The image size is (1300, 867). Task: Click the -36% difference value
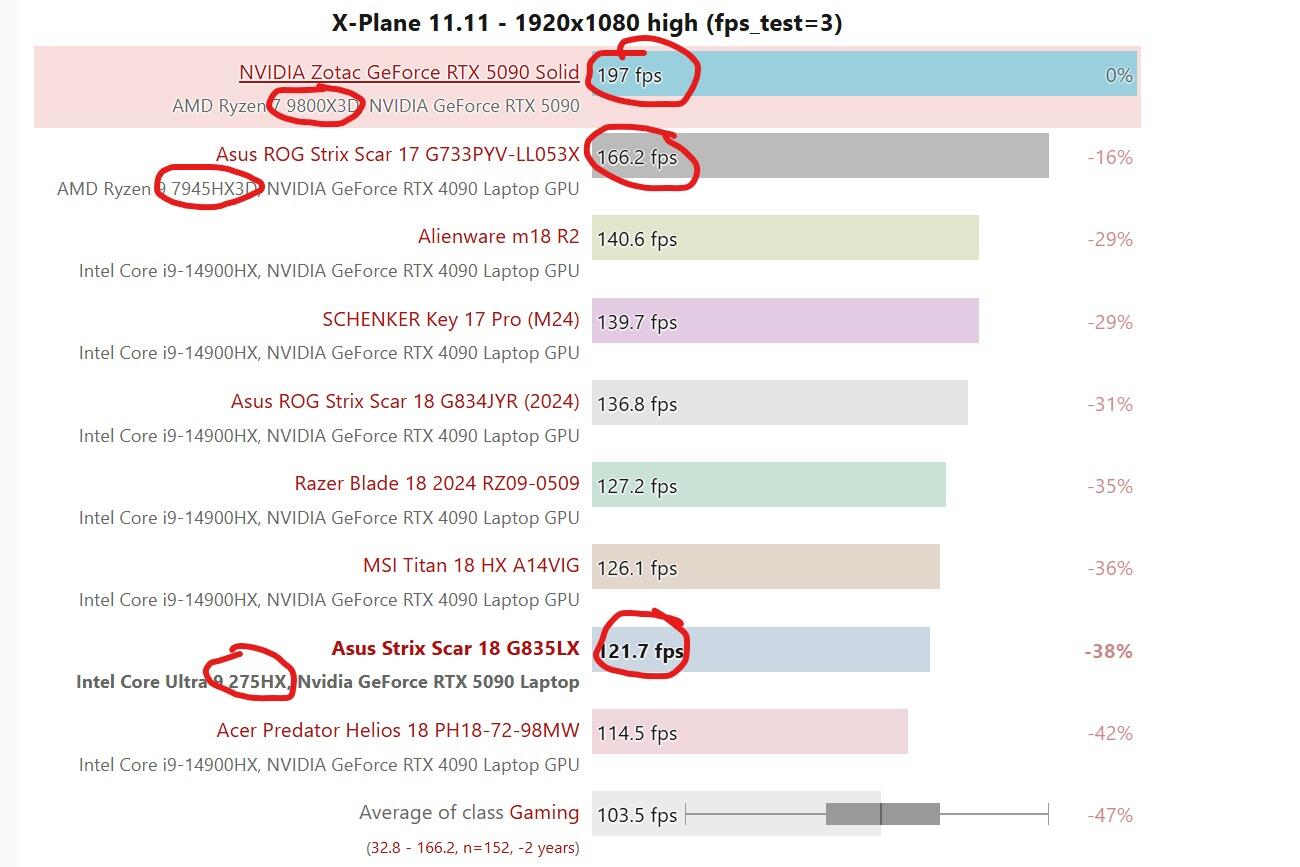(1110, 568)
